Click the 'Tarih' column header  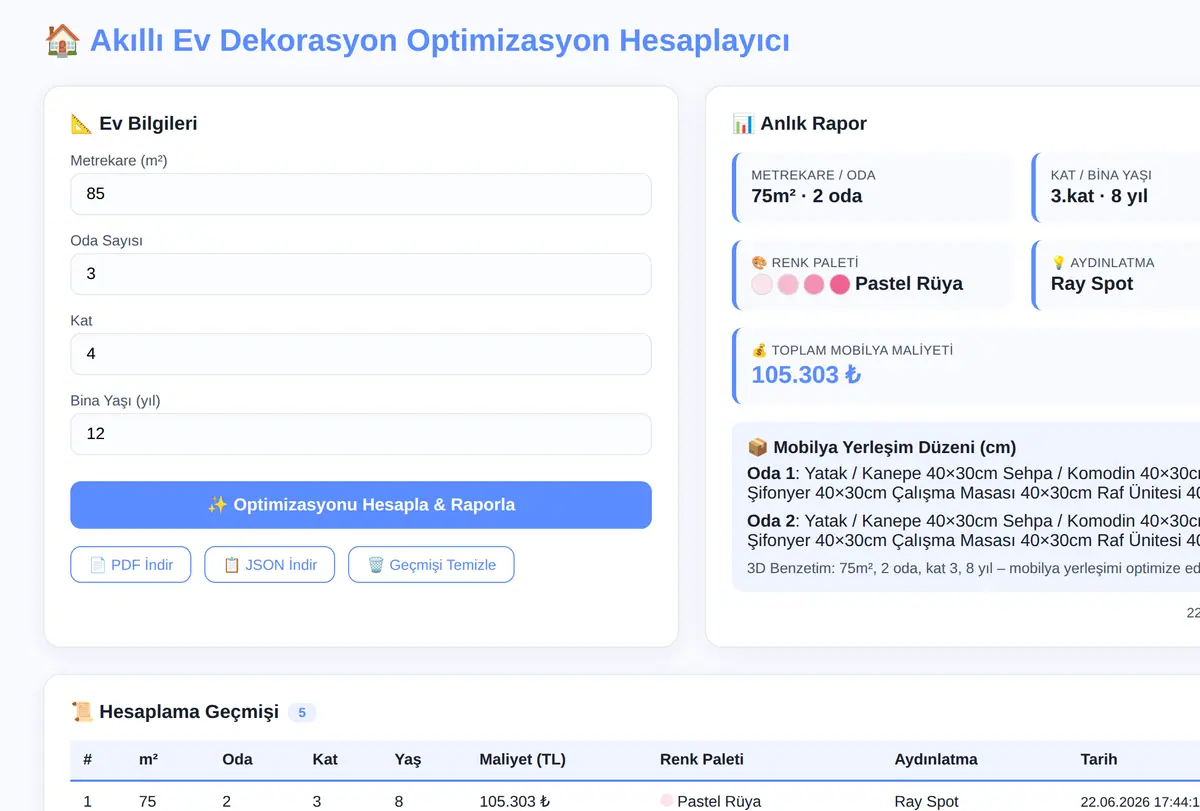click(1098, 759)
